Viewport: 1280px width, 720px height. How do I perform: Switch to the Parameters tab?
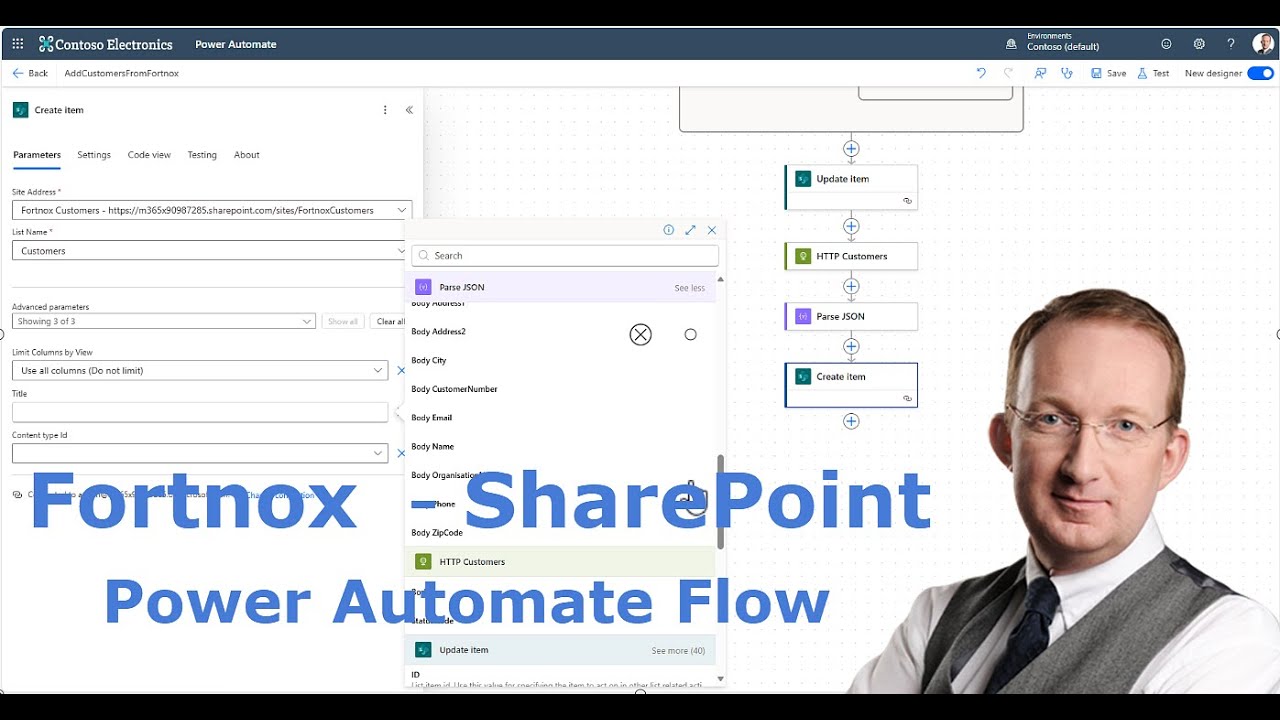coord(37,155)
